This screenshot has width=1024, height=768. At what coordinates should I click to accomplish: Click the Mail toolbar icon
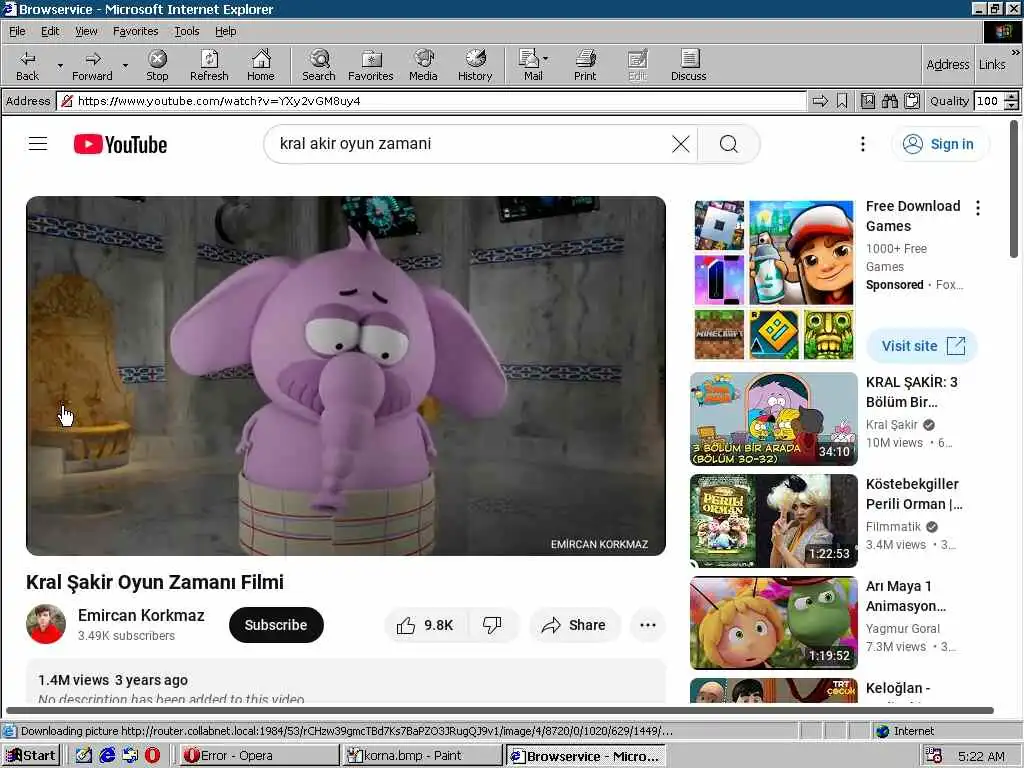(x=530, y=65)
